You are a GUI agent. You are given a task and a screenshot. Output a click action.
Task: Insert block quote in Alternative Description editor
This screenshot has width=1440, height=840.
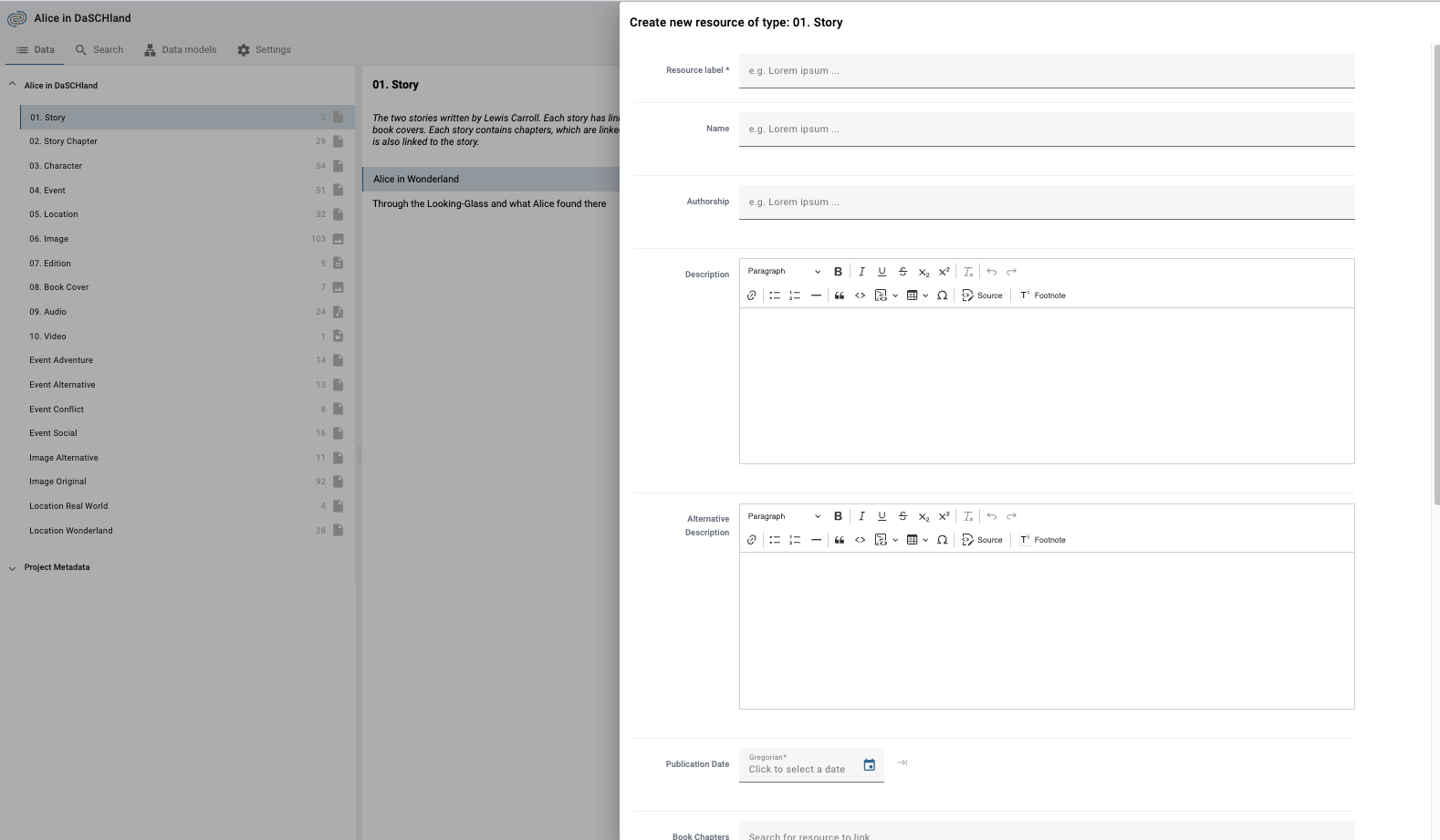click(x=840, y=540)
